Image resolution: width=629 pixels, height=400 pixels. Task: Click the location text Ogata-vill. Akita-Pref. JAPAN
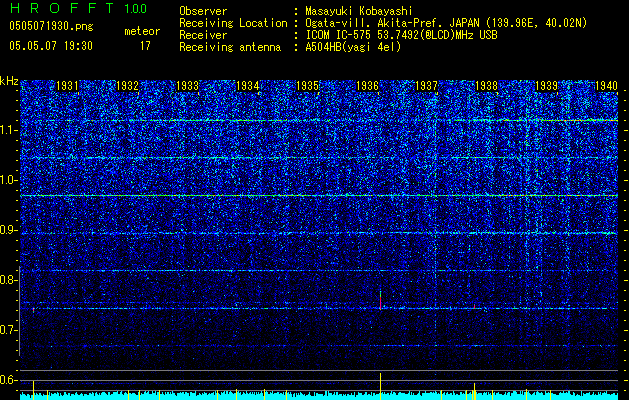click(392, 23)
